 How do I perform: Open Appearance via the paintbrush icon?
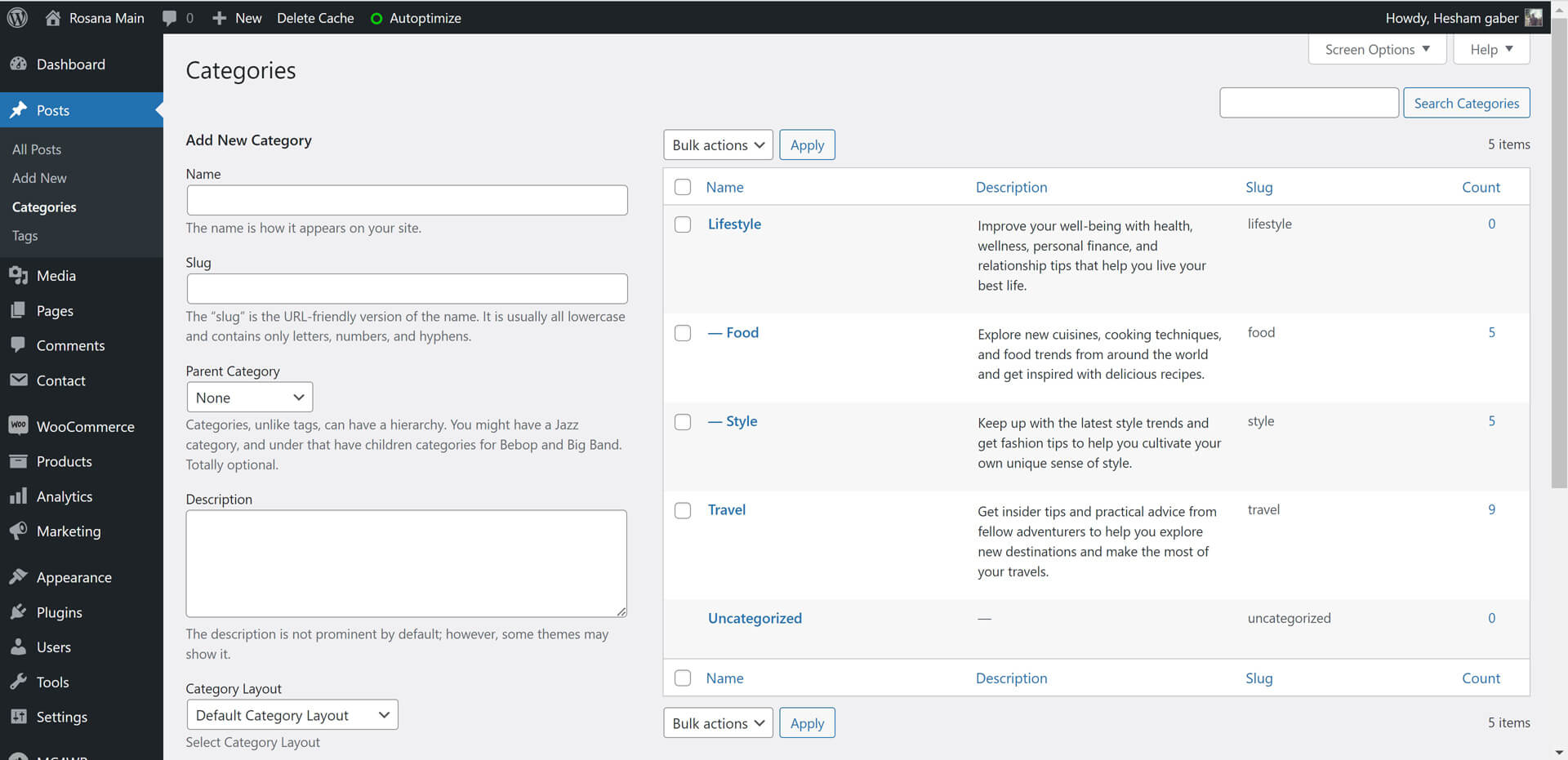[18, 577]
